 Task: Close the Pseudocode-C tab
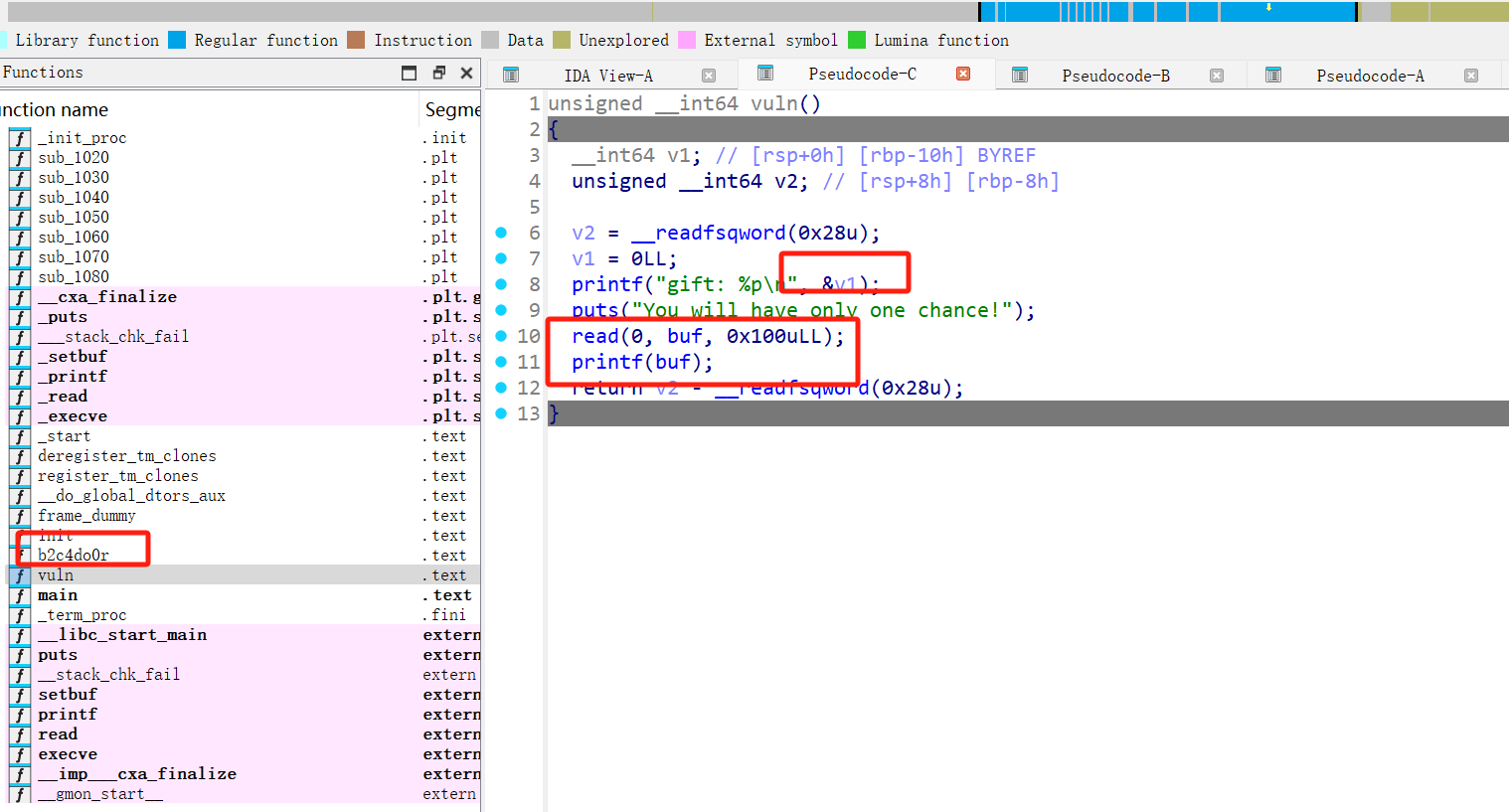pyautogui.click(x=962, y=74)
